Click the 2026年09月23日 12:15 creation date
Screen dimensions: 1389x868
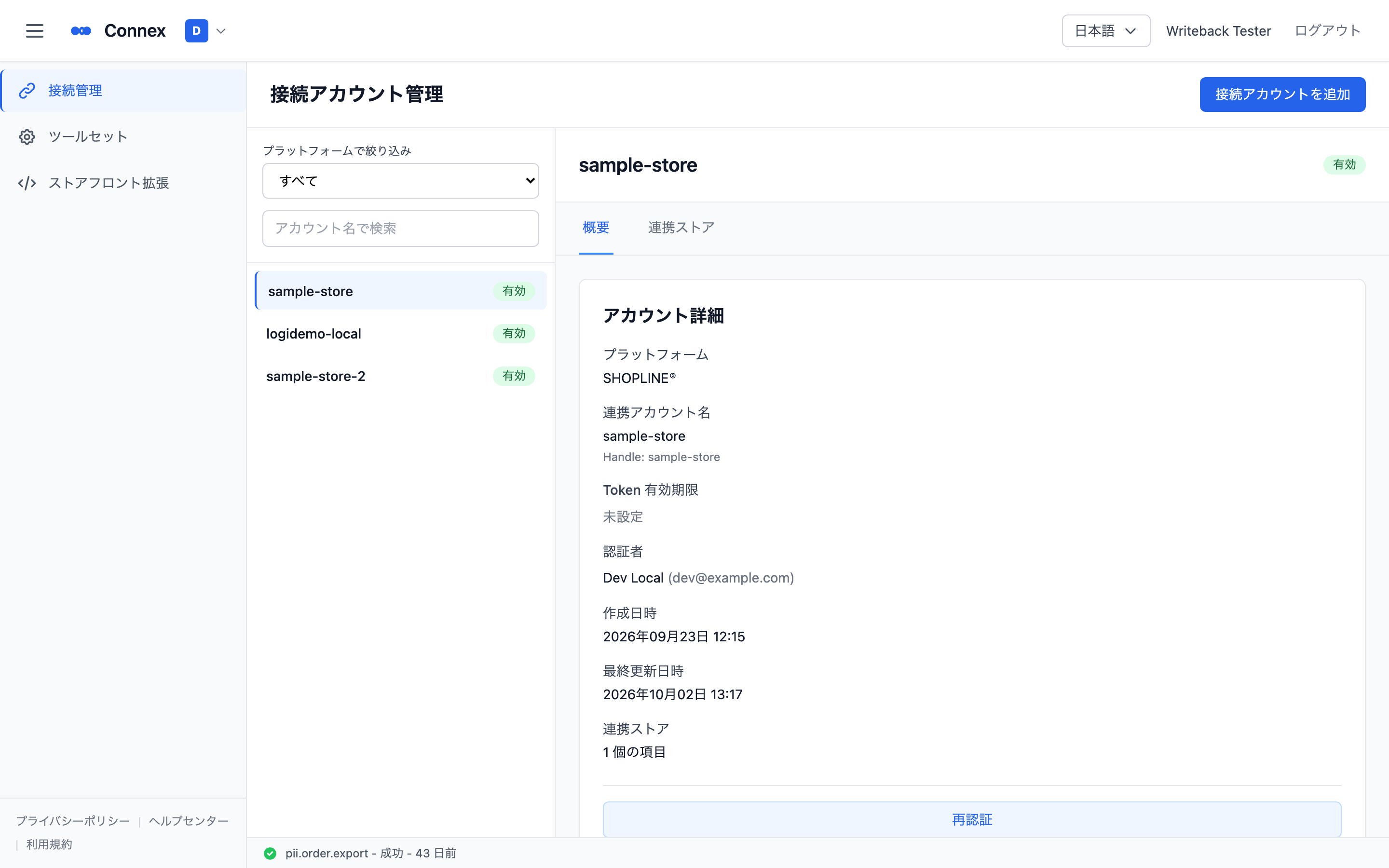(674, 637)
